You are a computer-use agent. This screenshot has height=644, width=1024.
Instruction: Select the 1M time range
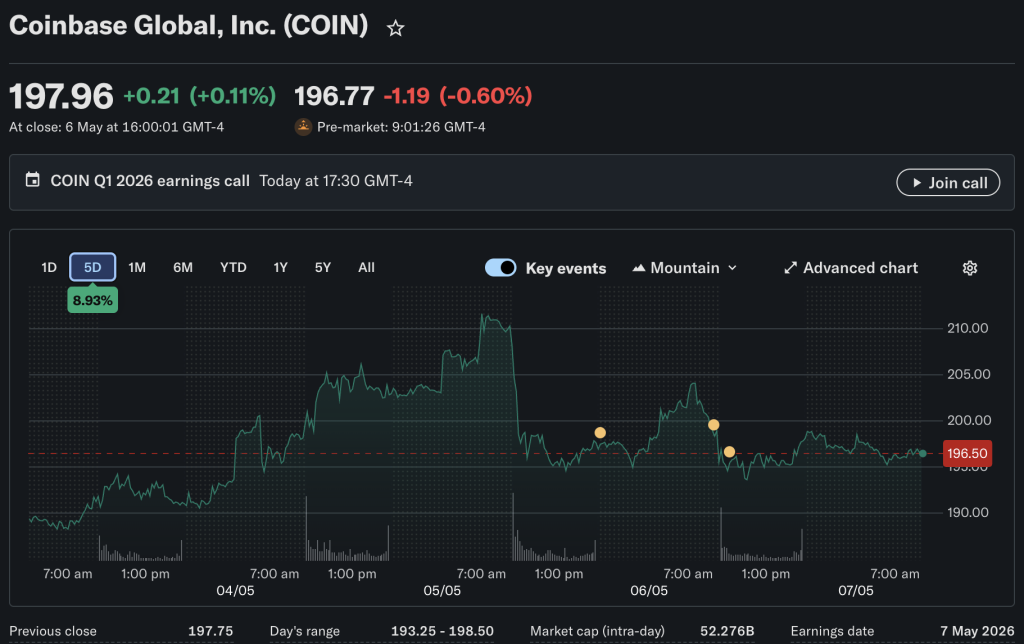(137, 267)
